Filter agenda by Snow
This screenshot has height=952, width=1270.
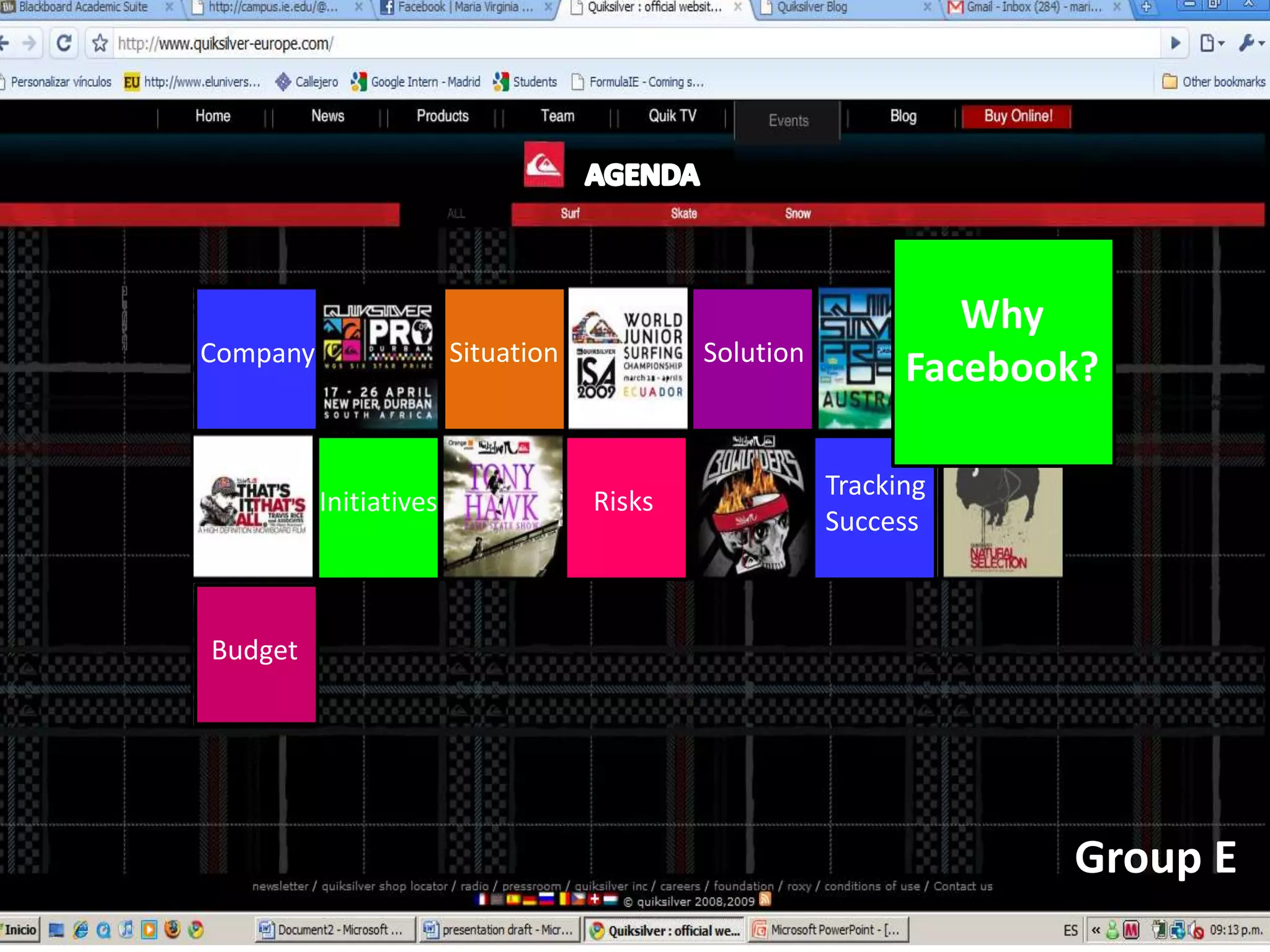tap(797, 214)
